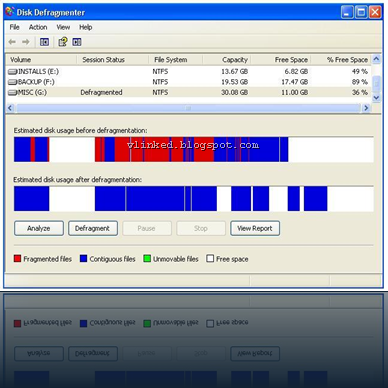Open the Action menu
Image resolution: width=388 pixels, height=388 pixels.
click(38, 27)
